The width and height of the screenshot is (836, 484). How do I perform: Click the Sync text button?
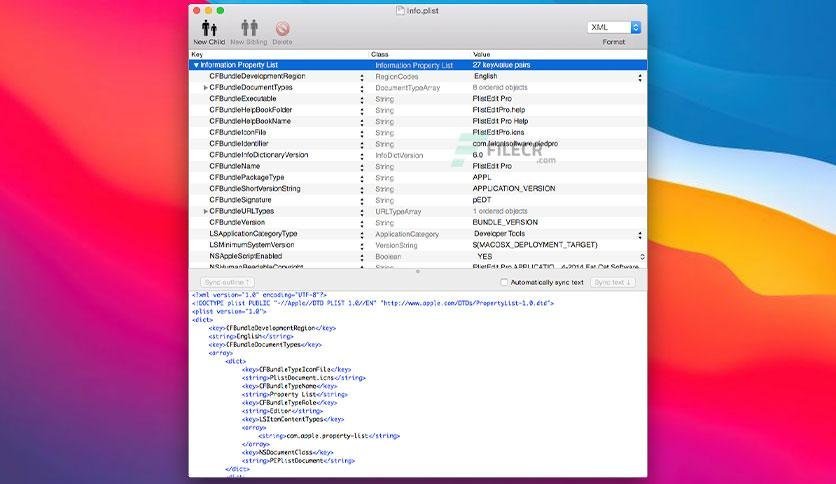click(613, 282)
